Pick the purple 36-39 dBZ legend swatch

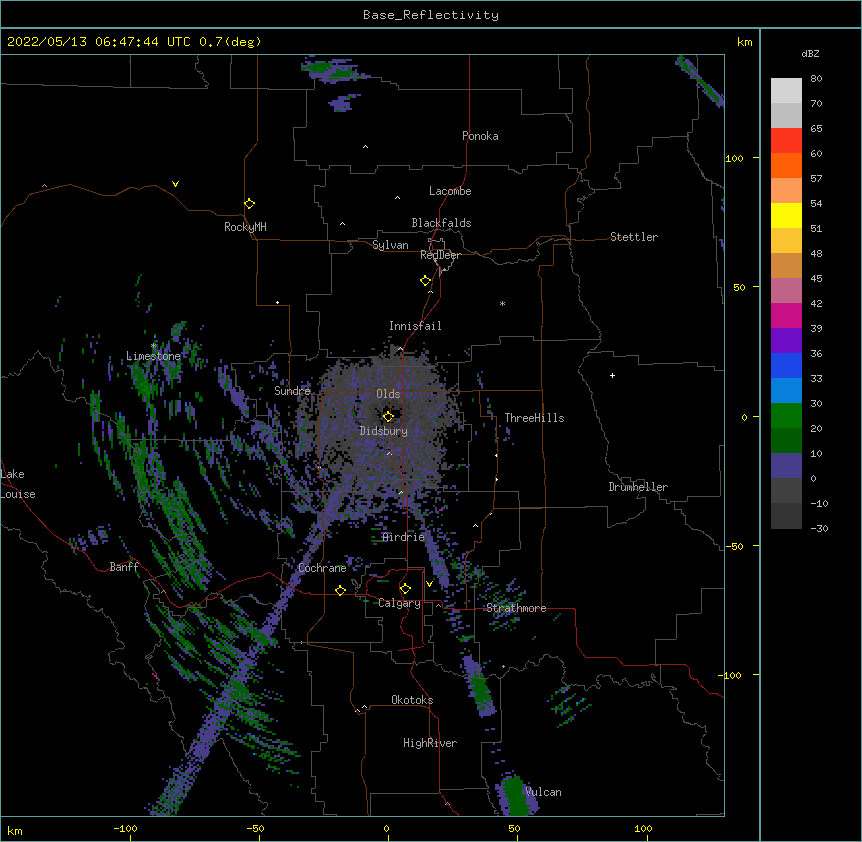point(786,340)
